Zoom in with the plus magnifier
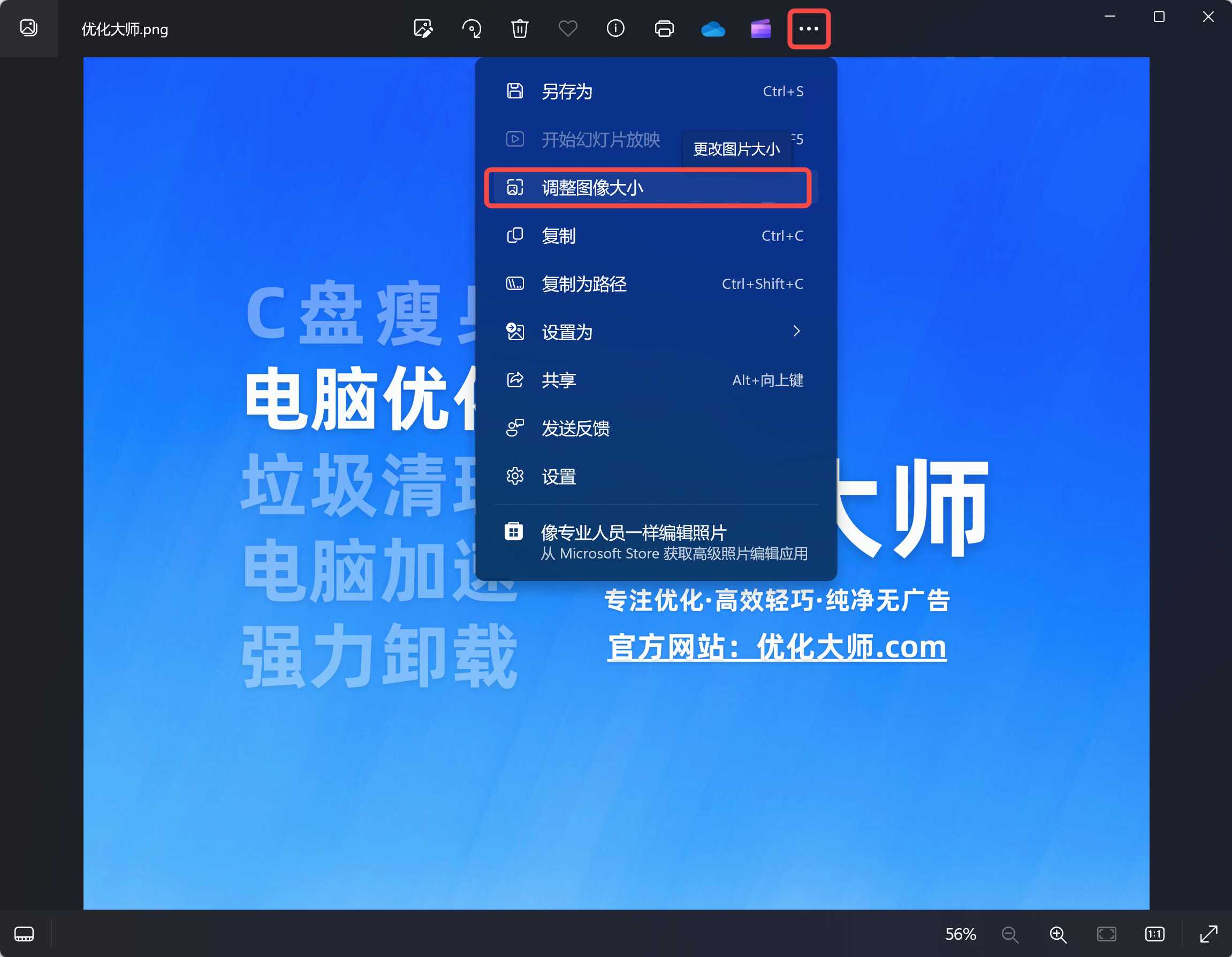 [1058, 935]
